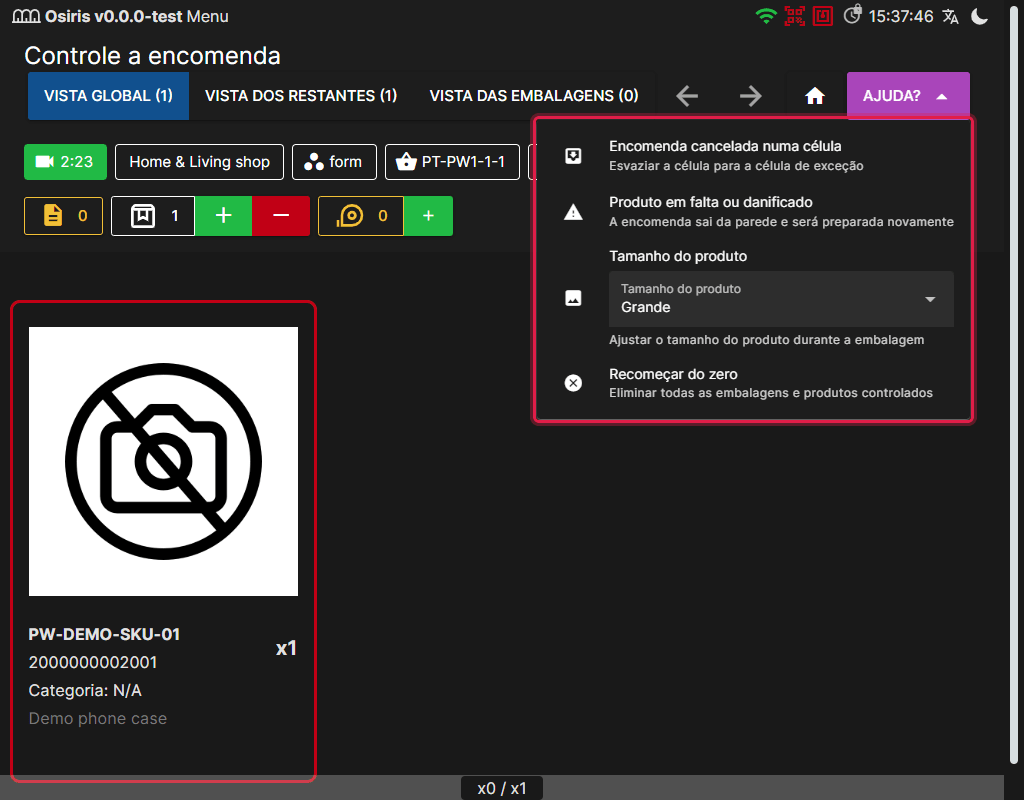
Task: Click the x1 quantity on the product card
Action: [286, 648]
